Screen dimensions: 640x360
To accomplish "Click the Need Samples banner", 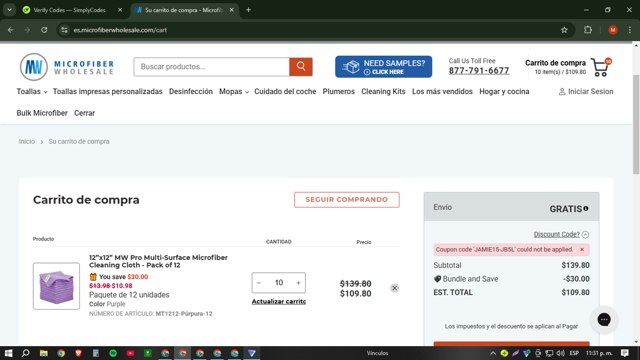I will [383, 67].
